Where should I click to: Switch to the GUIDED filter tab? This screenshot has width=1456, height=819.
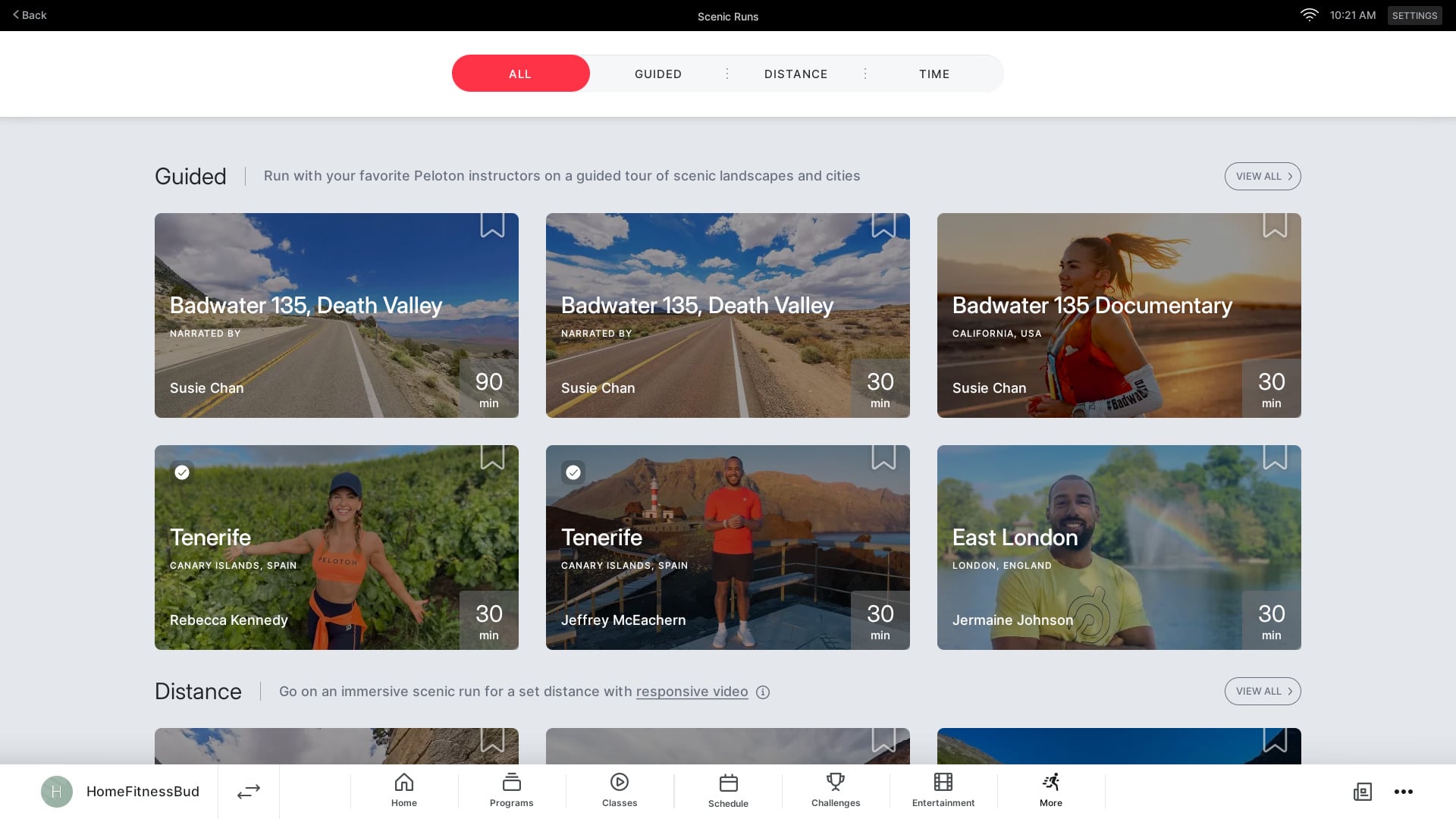point(658,74)
